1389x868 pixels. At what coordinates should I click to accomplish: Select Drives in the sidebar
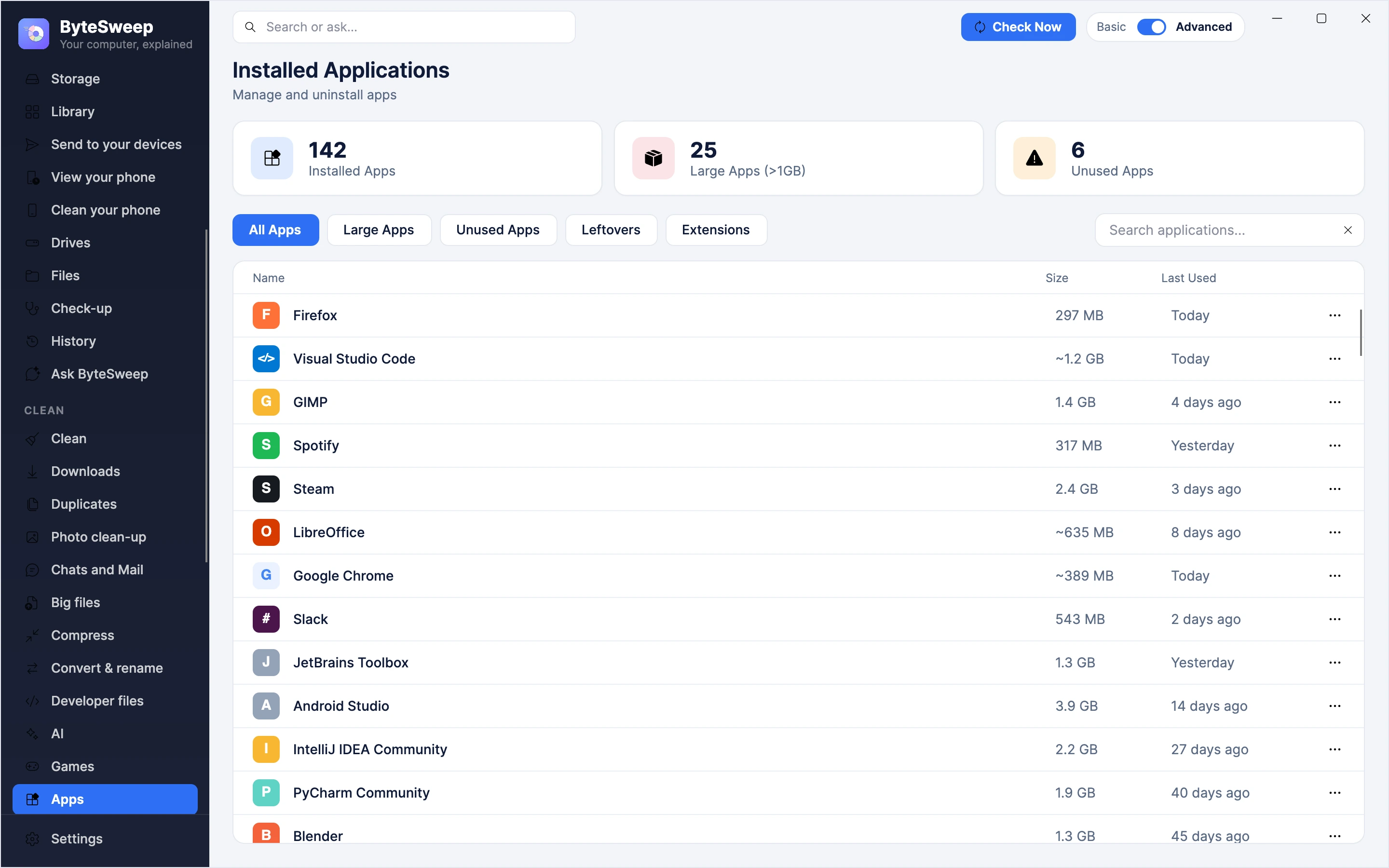(105, 242)
